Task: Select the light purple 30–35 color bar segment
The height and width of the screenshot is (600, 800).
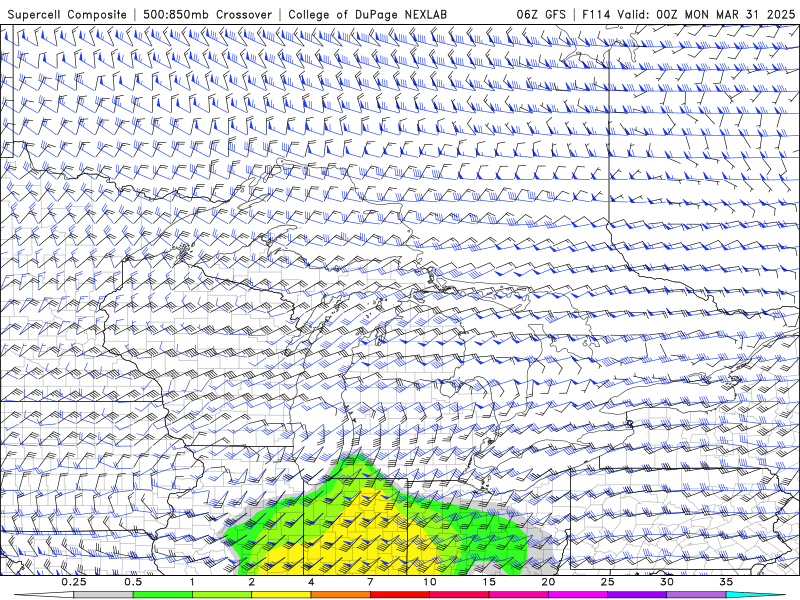Action: (x=696, y=595)
